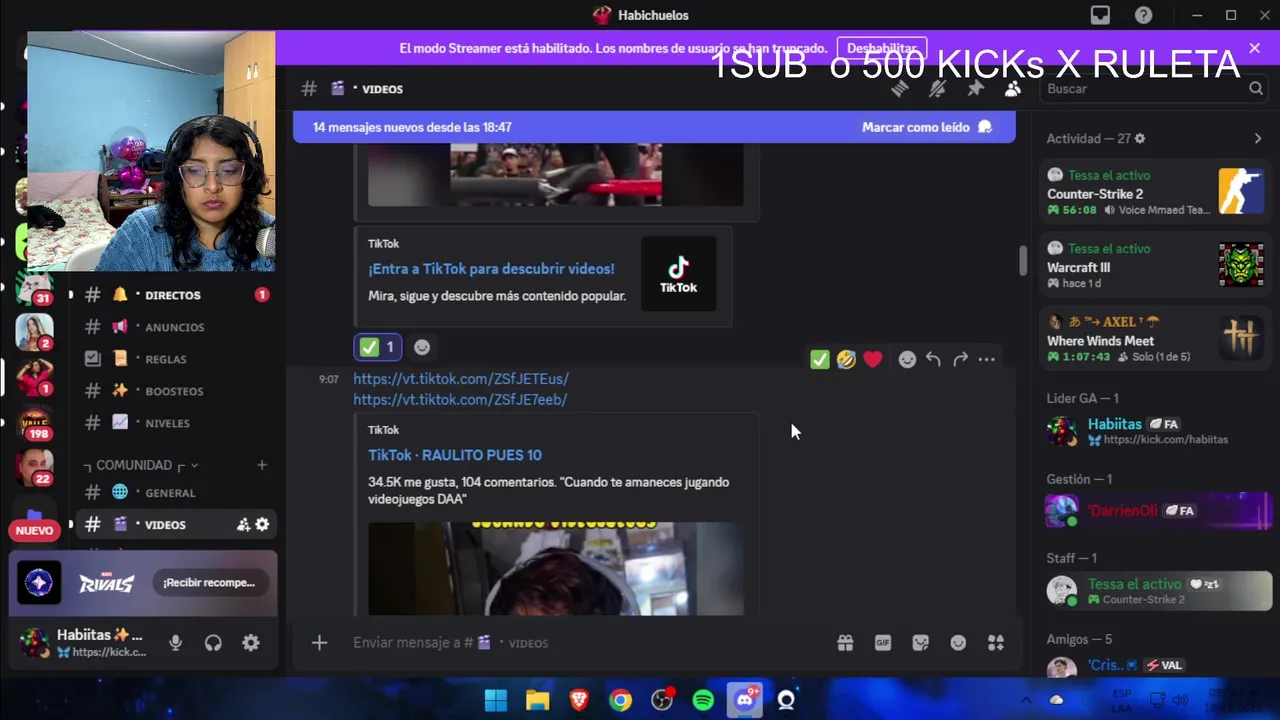Toggle headphones deafen
The height and width of the screenshot is (720, 1280).
[x=213, y=643]
